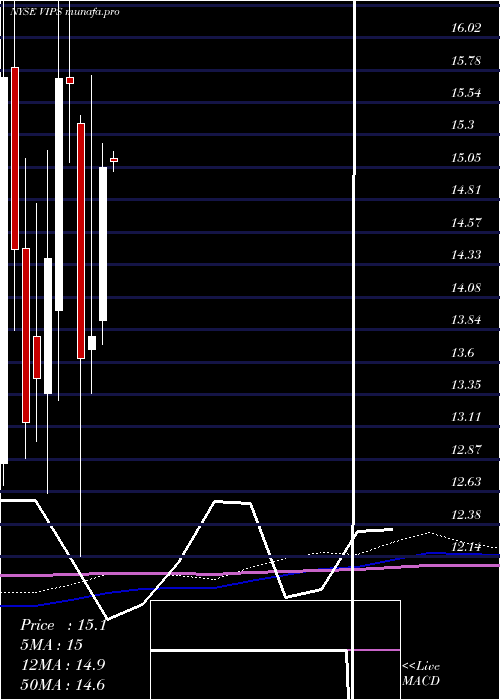Viewport: 500px width, 700px height.
Task: Click the 'NYSE VIPS munafa.pro' chart title
Action: coord(65,12)
